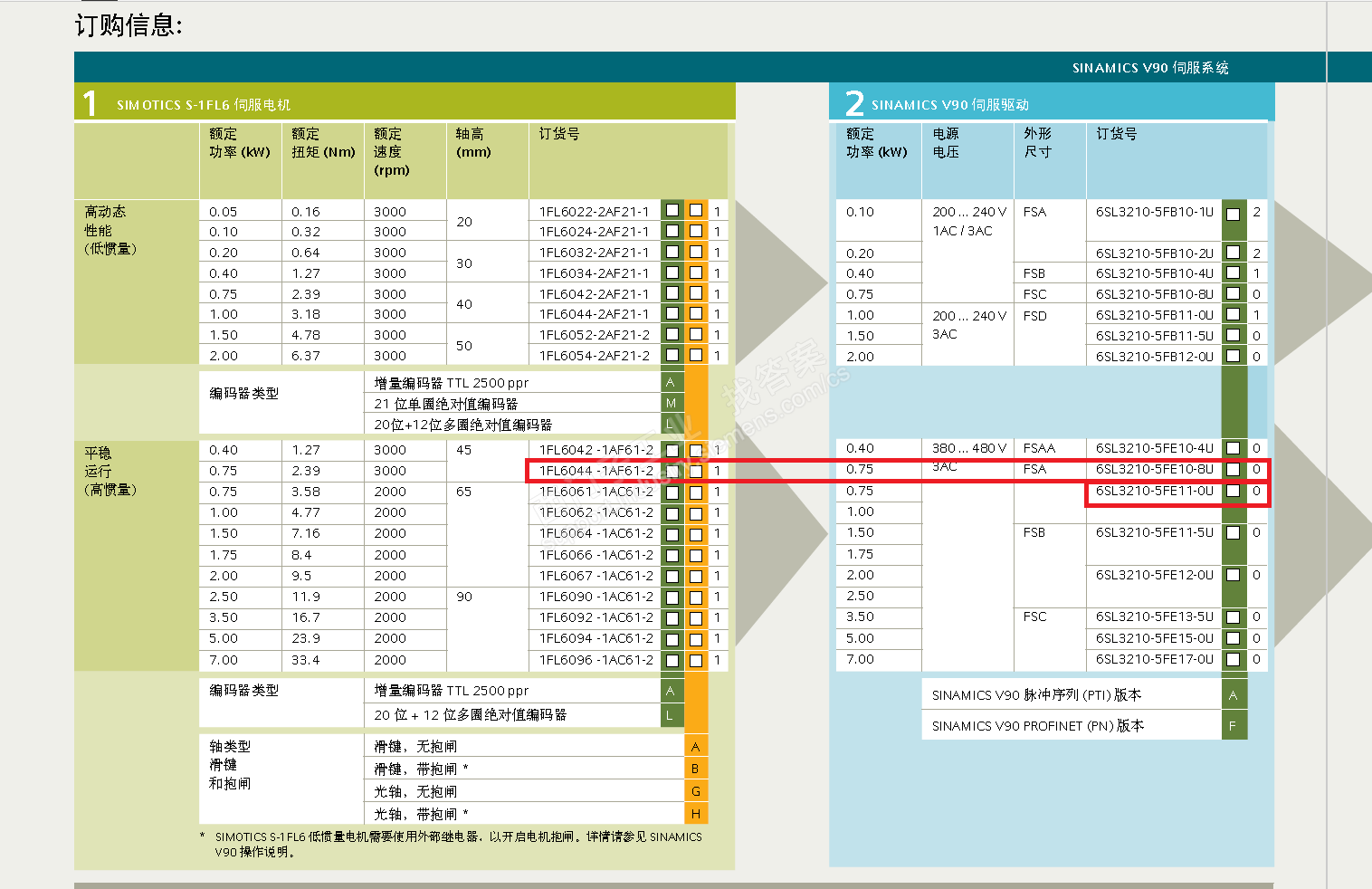Viewport: 1372px width, 889px height.
Task: Select drive order number 6SL3210-5FB12-0U
Action: coord(1155,357)
